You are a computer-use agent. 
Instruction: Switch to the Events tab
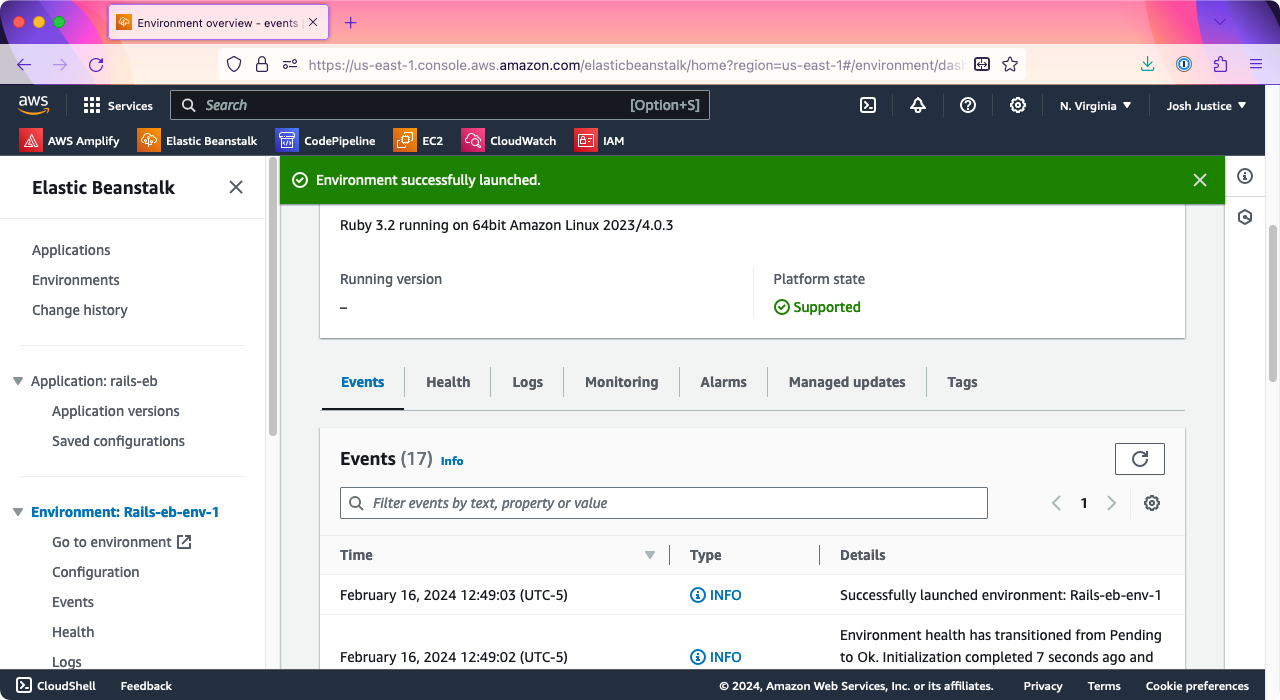(x=362, y=382)
